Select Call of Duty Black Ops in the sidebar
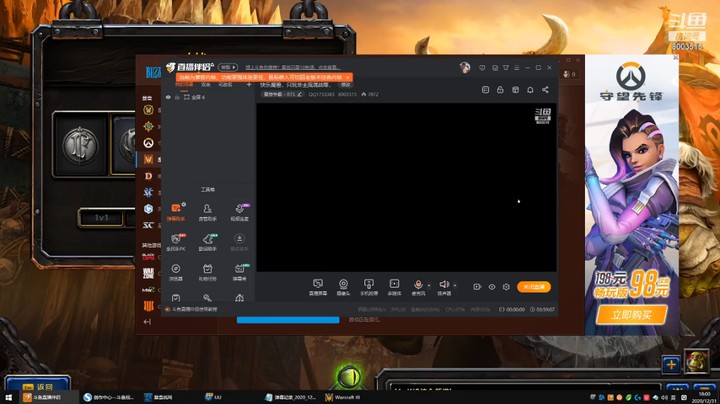This screenshot has height=404, width=720. click(x=148, y=256)
